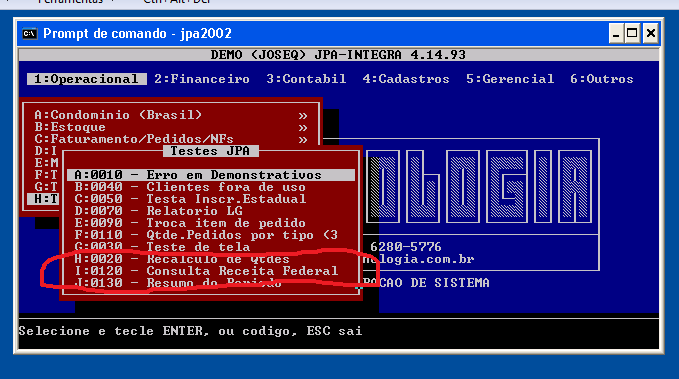Viewport: 679px width, 379px height.
Task: Select A:0010 Erro em Demonstrativos
Action: (x=211, y=175)
